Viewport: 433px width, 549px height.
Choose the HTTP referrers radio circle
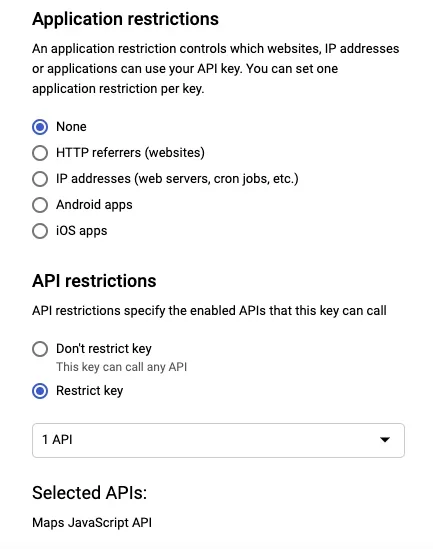tap(40, 153)
